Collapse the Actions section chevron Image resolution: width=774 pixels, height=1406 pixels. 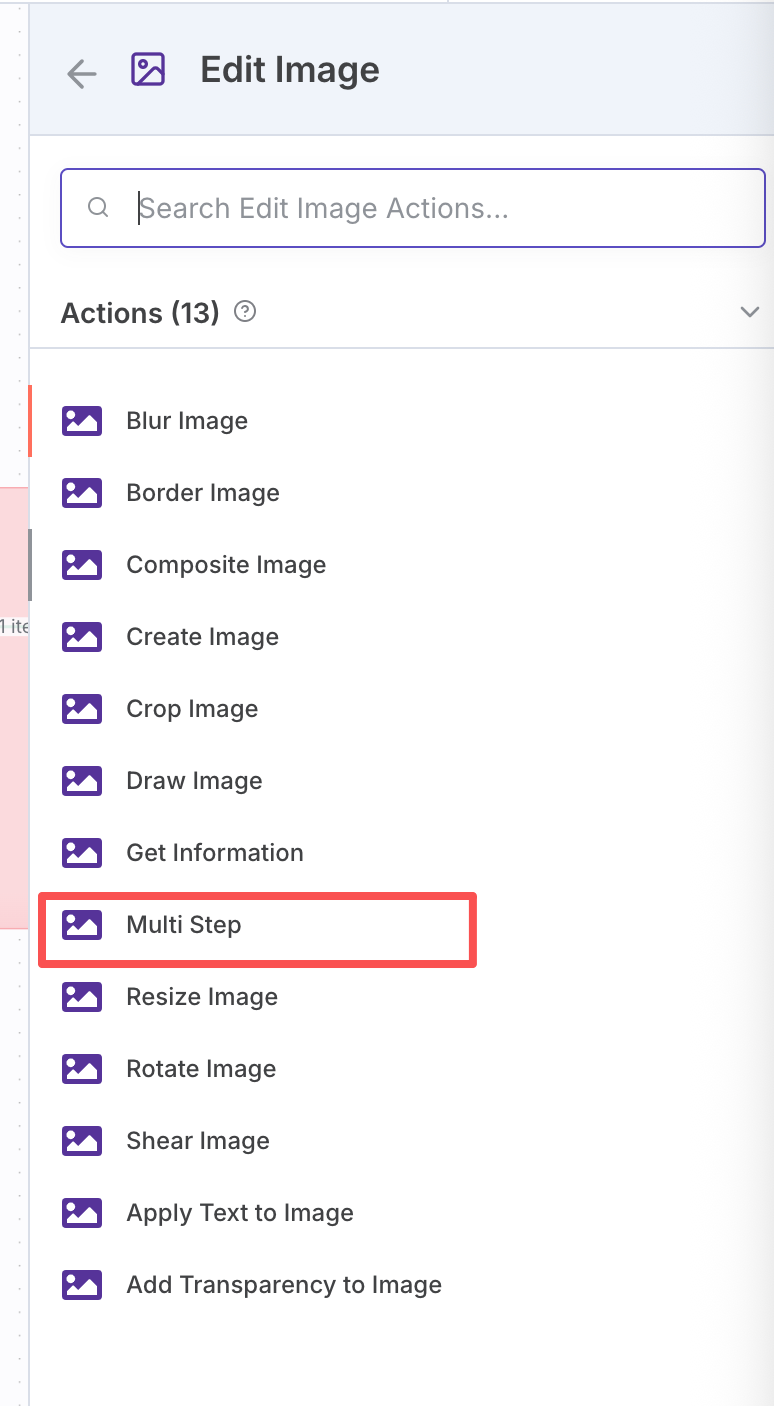tap(749, 312)
